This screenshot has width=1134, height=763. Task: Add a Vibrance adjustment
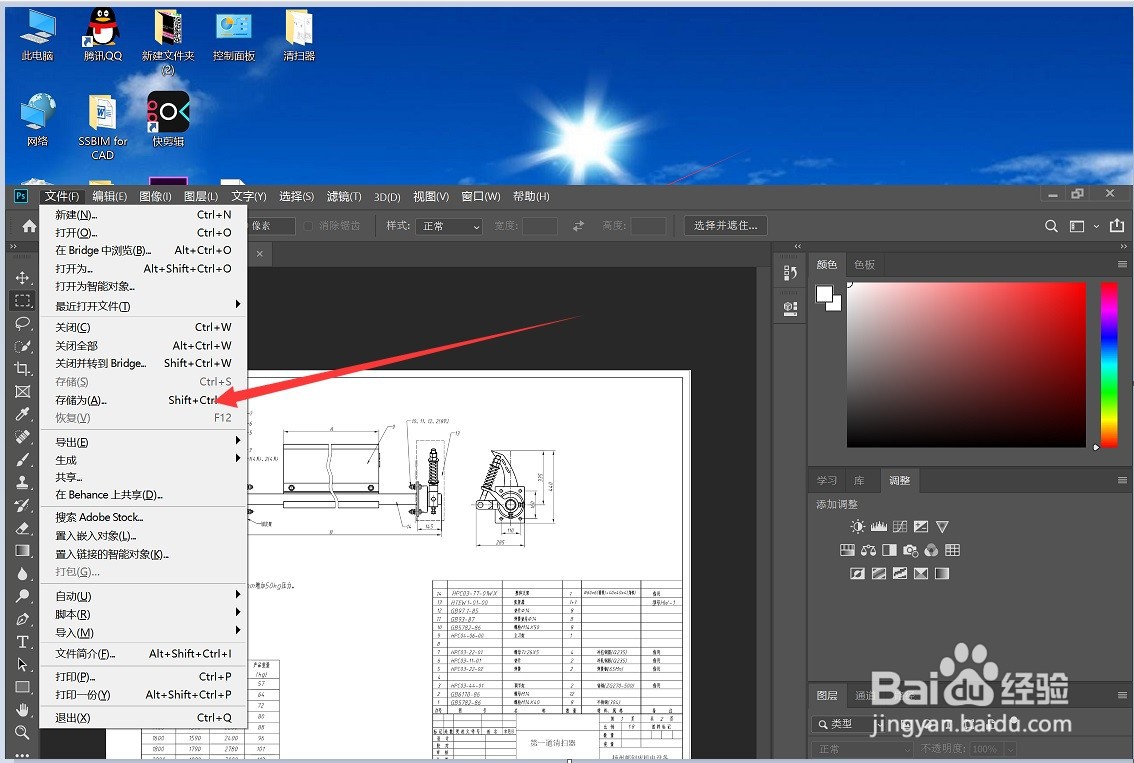[942, 527]
